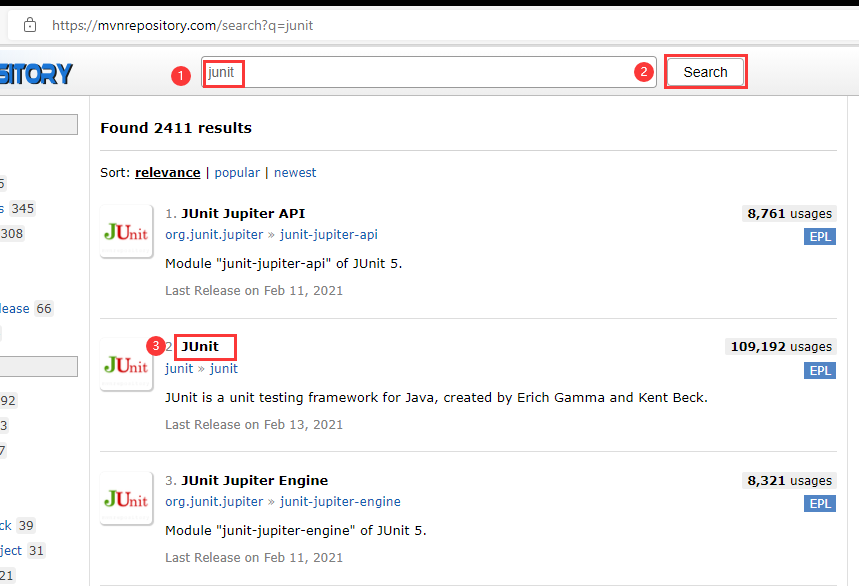859x586 pixels.
Task: Open the junit-jupiter-engine artifact link
Action: coord(340,502)
